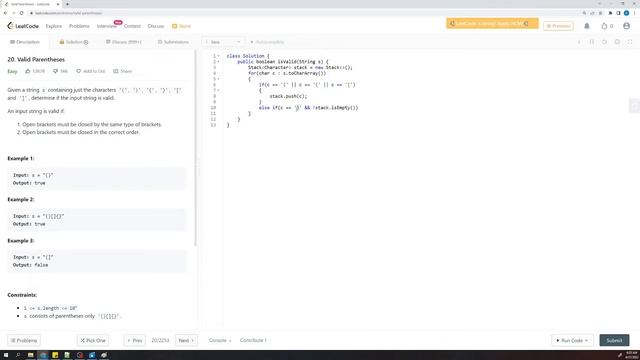Go to the Next problem
This screenshot has height=360, width=640.
pyautogui.click(x=186, y=340)
